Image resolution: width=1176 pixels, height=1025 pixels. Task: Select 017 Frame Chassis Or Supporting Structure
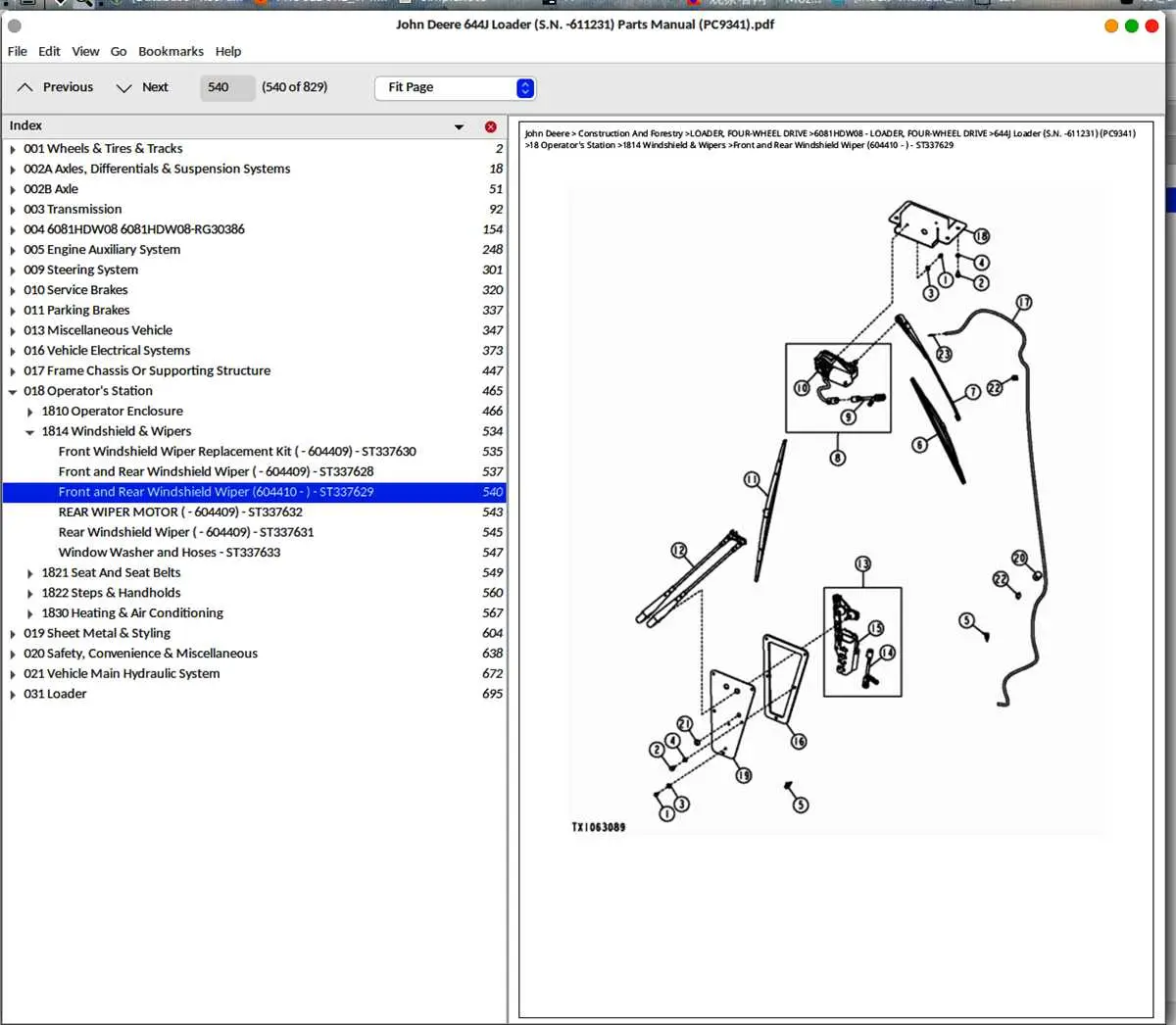point(147,370)
